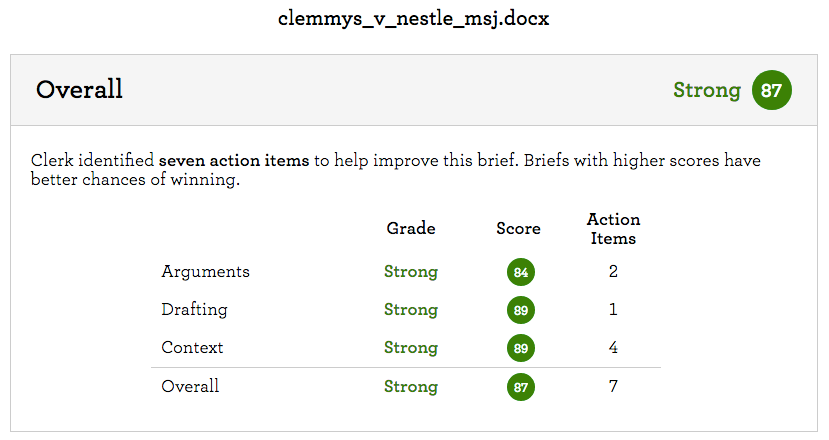The height and width of the screenshot is (440, 829).
Task: Click the 87 badge in the table's Overall row
Action: pyautogui.click(x=520, y=386)
